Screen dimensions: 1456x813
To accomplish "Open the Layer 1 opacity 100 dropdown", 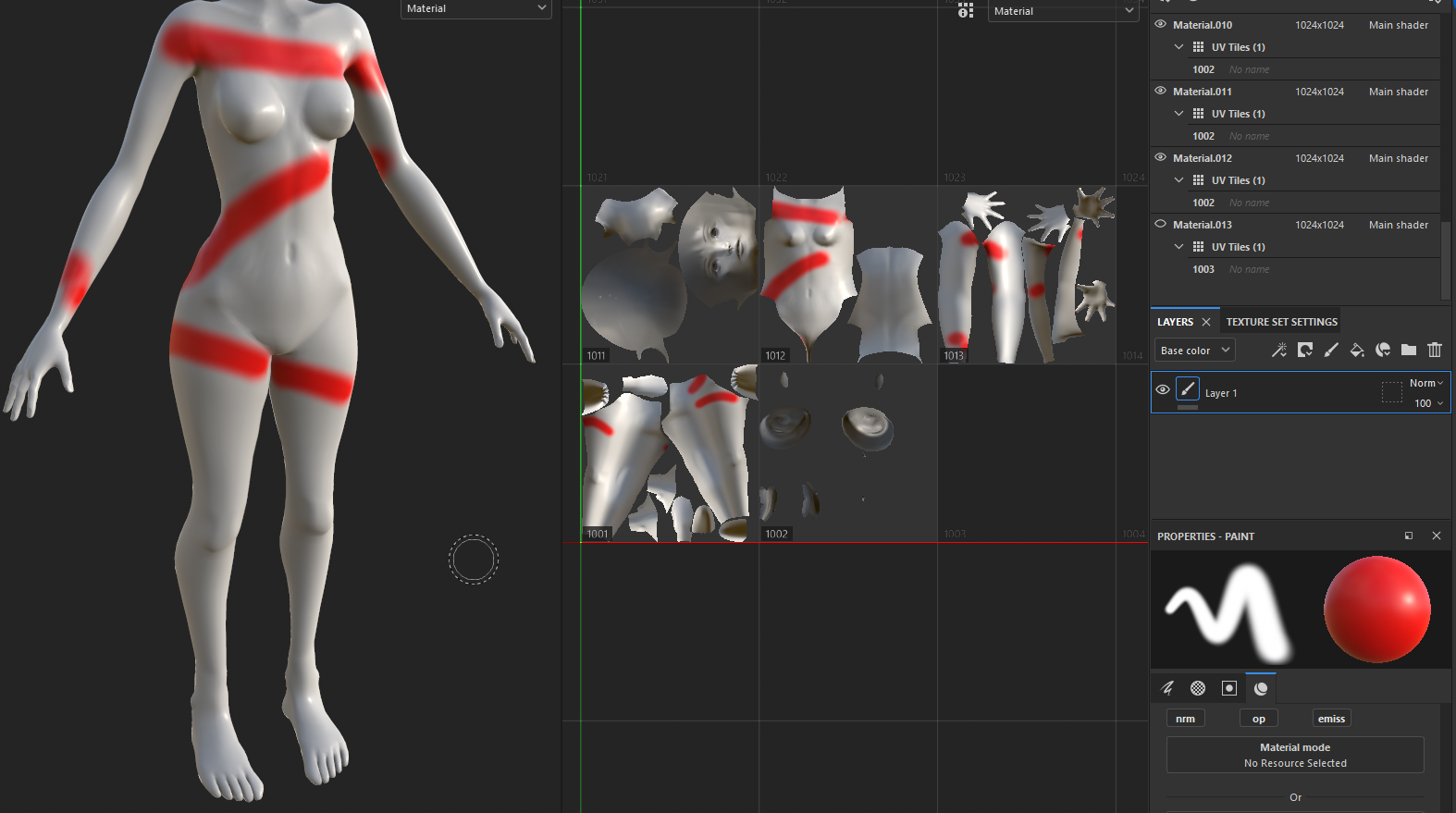I will [x=1428, y=403].
